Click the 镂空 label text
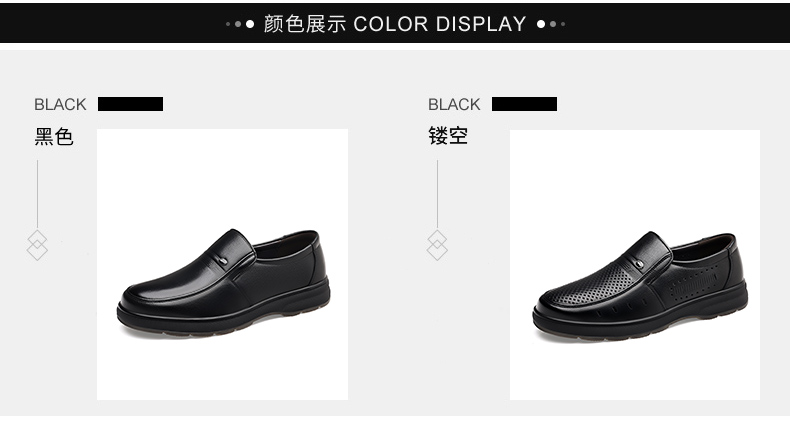 pyautogui.click(x=448, y=136)
